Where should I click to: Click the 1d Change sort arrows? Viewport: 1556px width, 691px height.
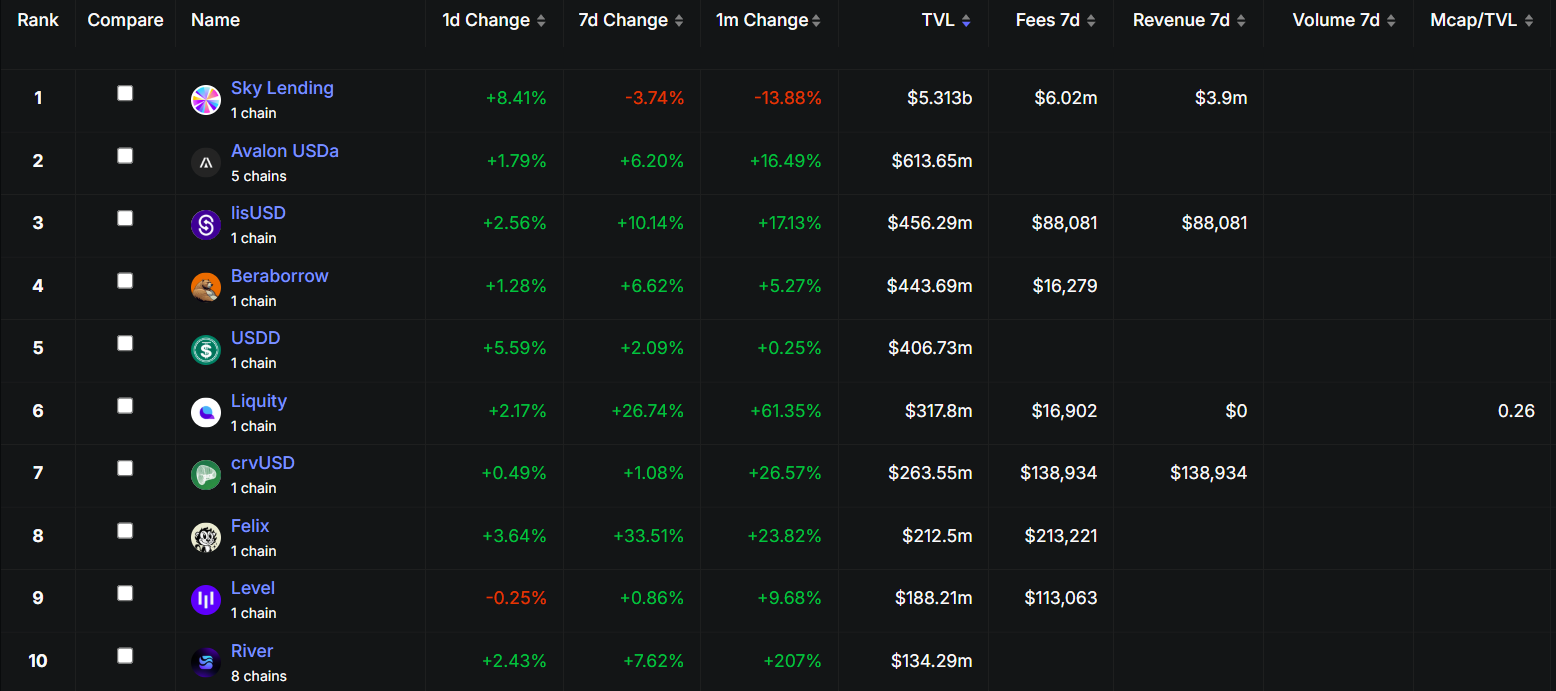click(x=541, y=20)
